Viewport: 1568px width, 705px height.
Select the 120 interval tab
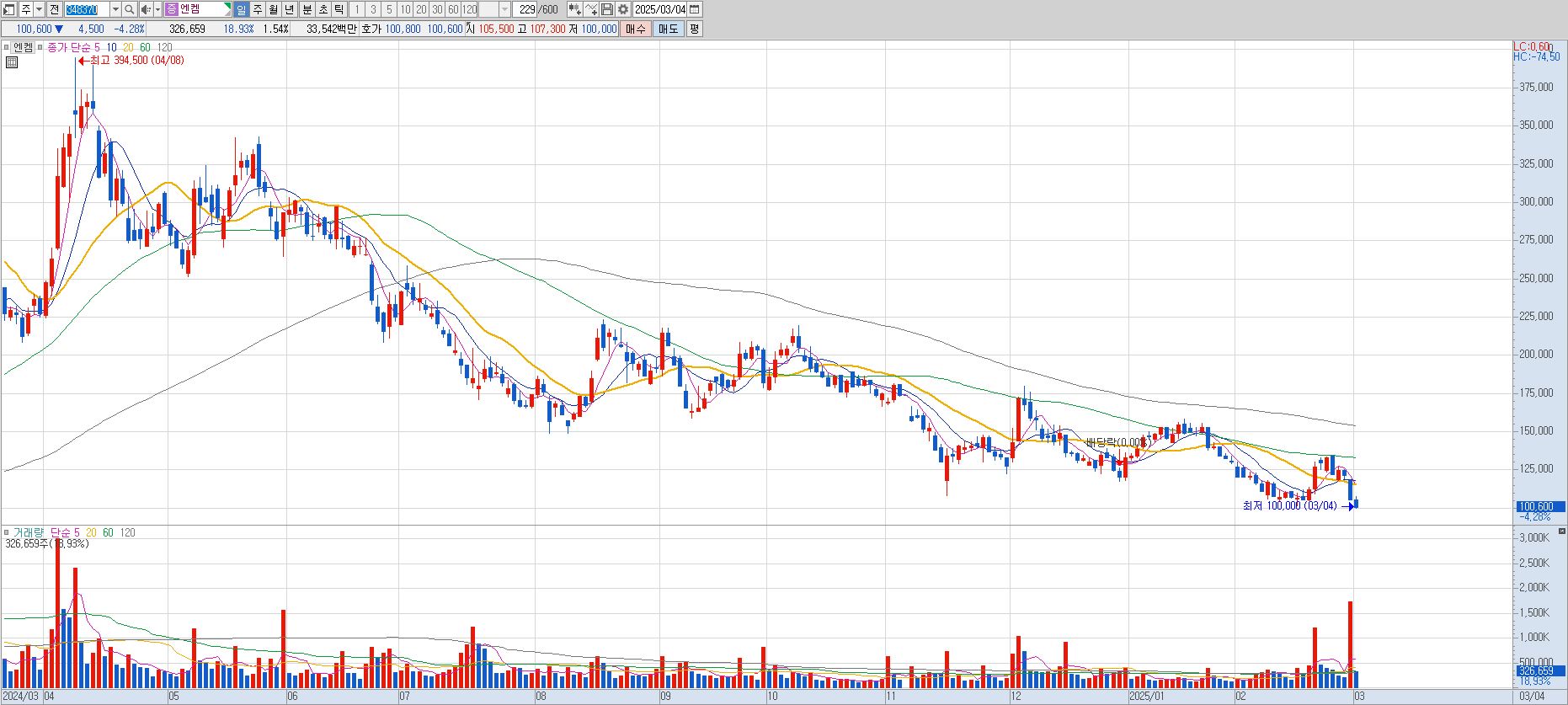[469, 9]
